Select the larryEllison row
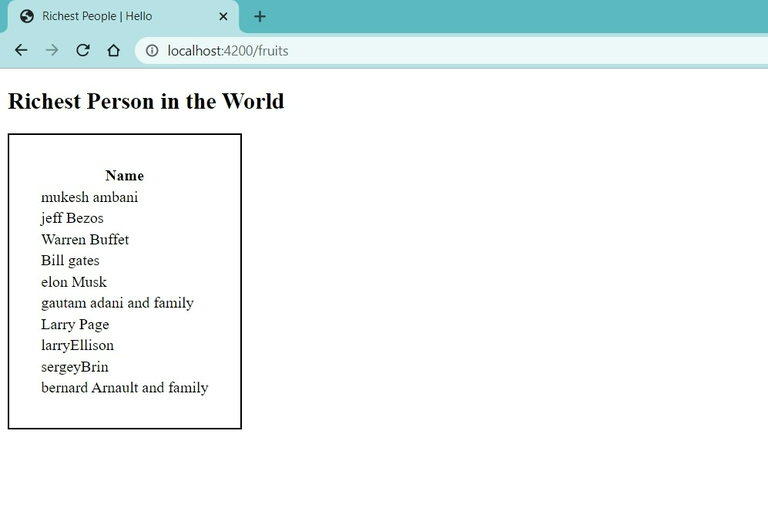Image resolution: width=768 pixels, height=515 pixels. 124,345
